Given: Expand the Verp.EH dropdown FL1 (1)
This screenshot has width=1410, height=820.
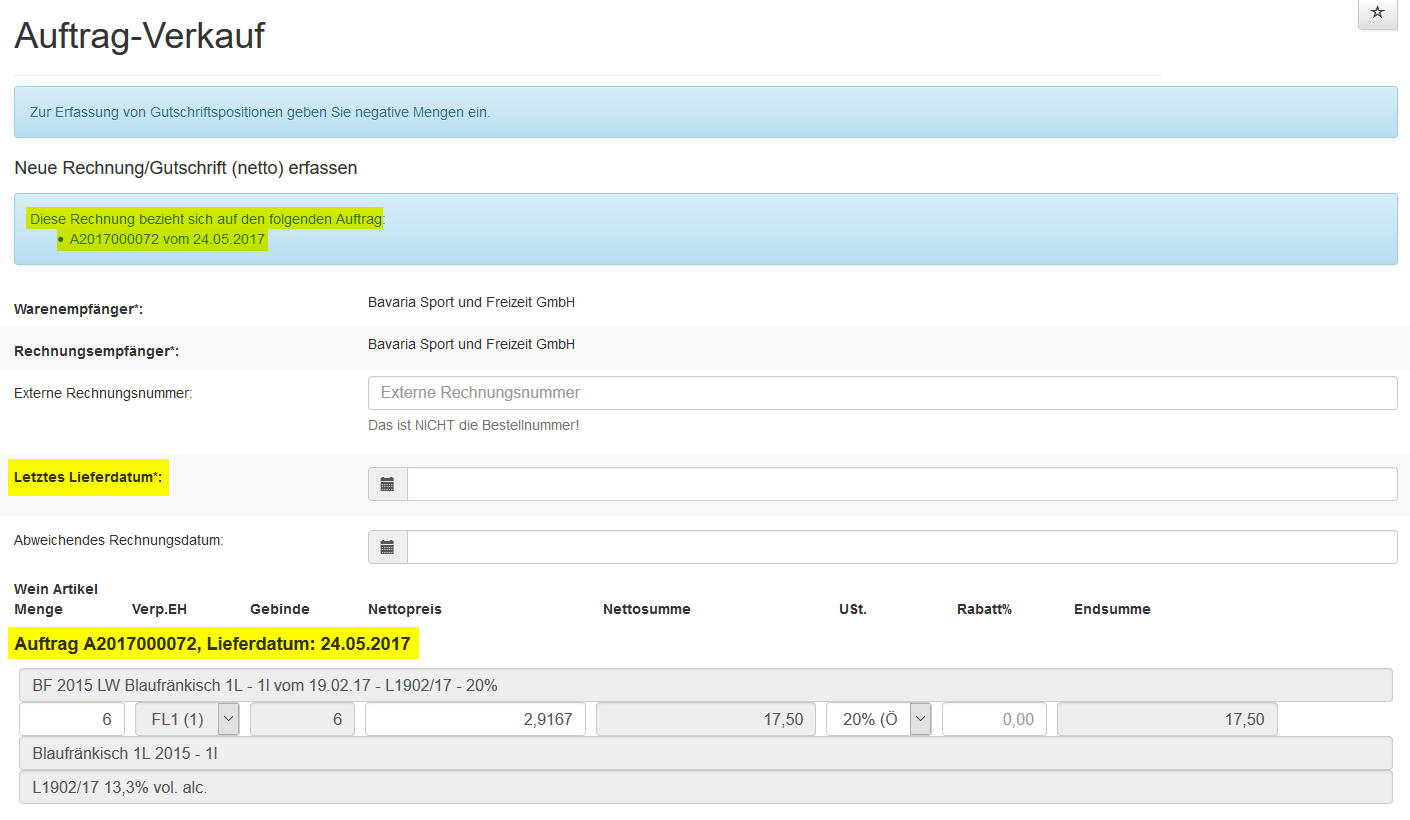Looking at the screenshot, I should (228, 719).
